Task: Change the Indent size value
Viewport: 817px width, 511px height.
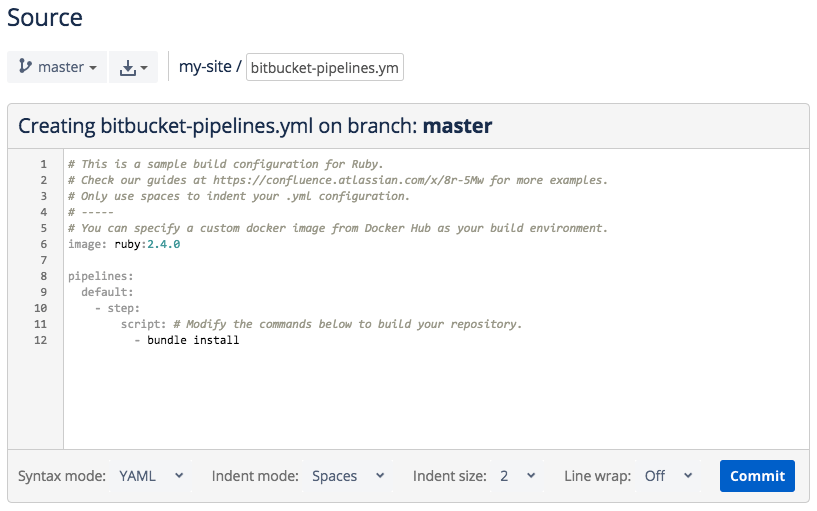Action: pyautogui.click(x=518, y=476)
